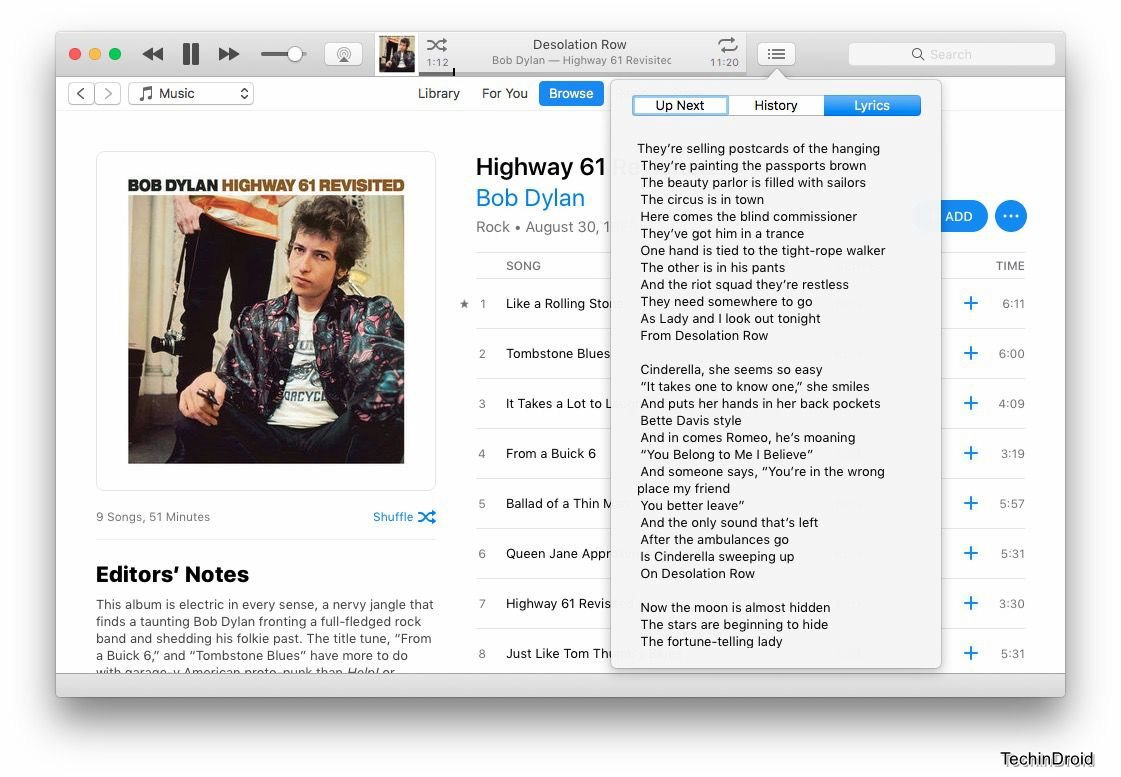
Task: Click the rewind previous track button
Action: point(152,54)
